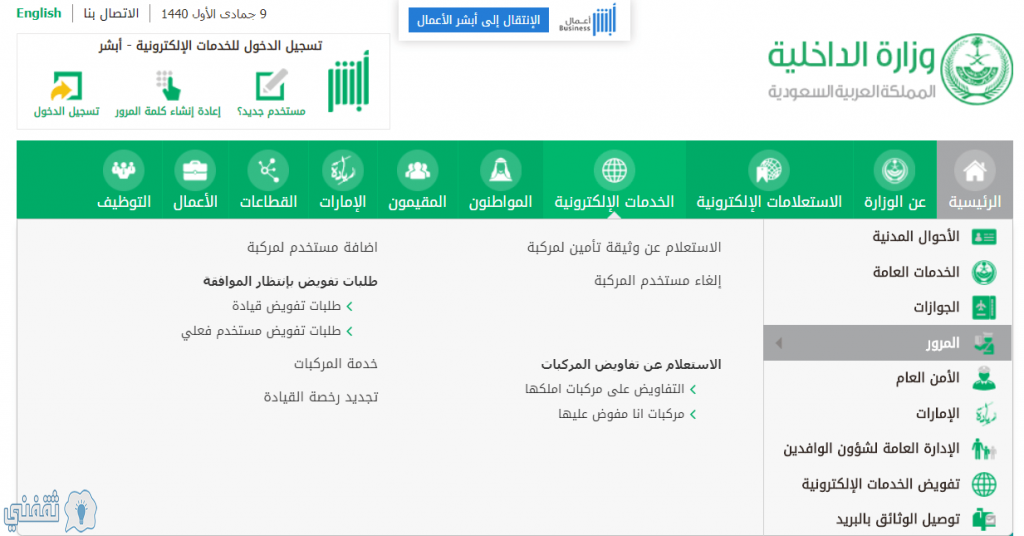The height and width of the screenshot is (536, 1024).
Task: Click the arrow on the المرور sidebar row
Action: (x=778, y=343)
